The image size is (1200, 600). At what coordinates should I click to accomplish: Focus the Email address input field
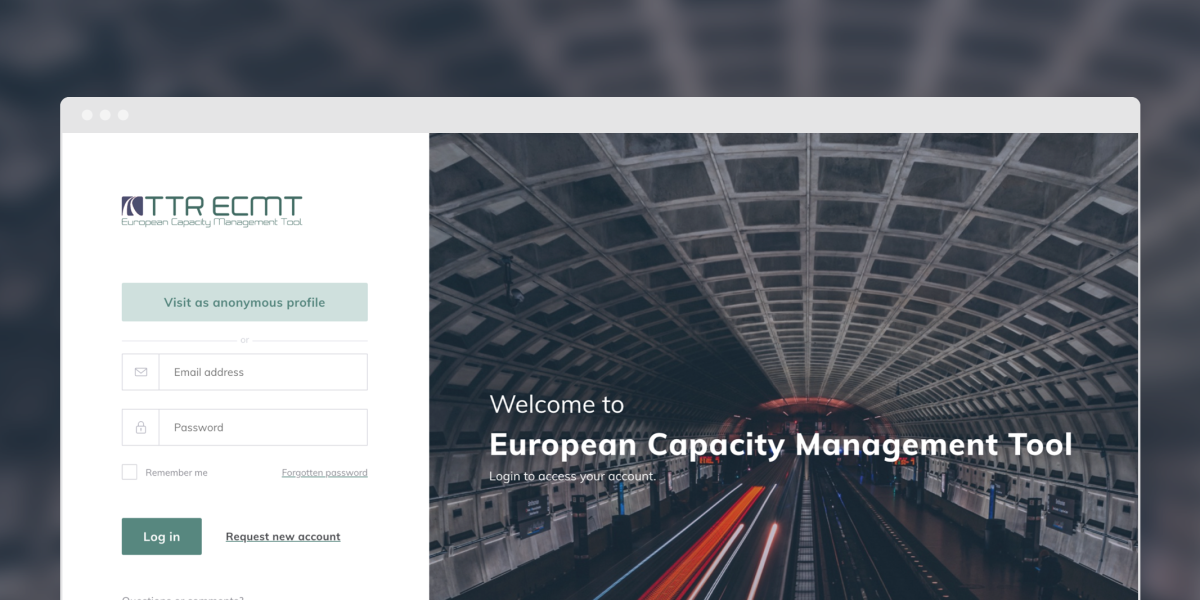point(245,372)
